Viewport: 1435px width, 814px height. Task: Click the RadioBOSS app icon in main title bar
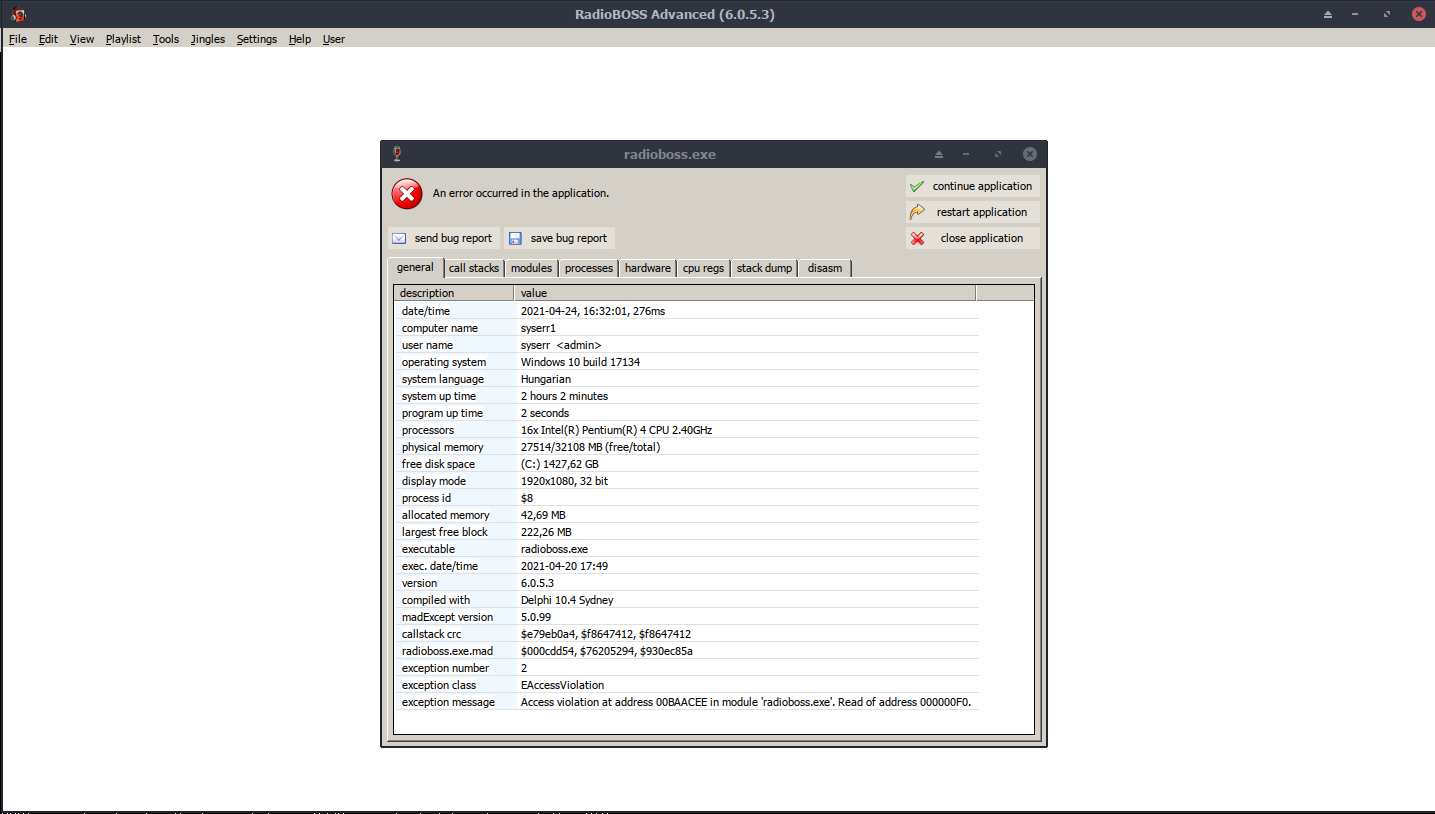pos(18,14)
